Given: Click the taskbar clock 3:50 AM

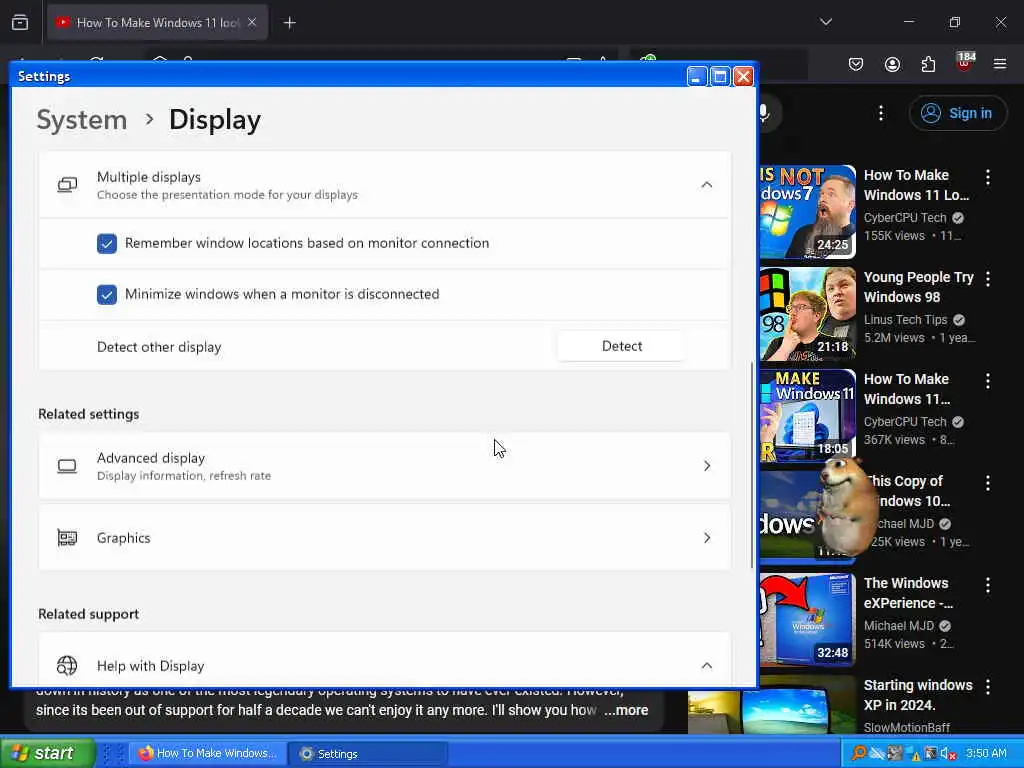Looking at the screenshot, I should click(x=986, y=753).
